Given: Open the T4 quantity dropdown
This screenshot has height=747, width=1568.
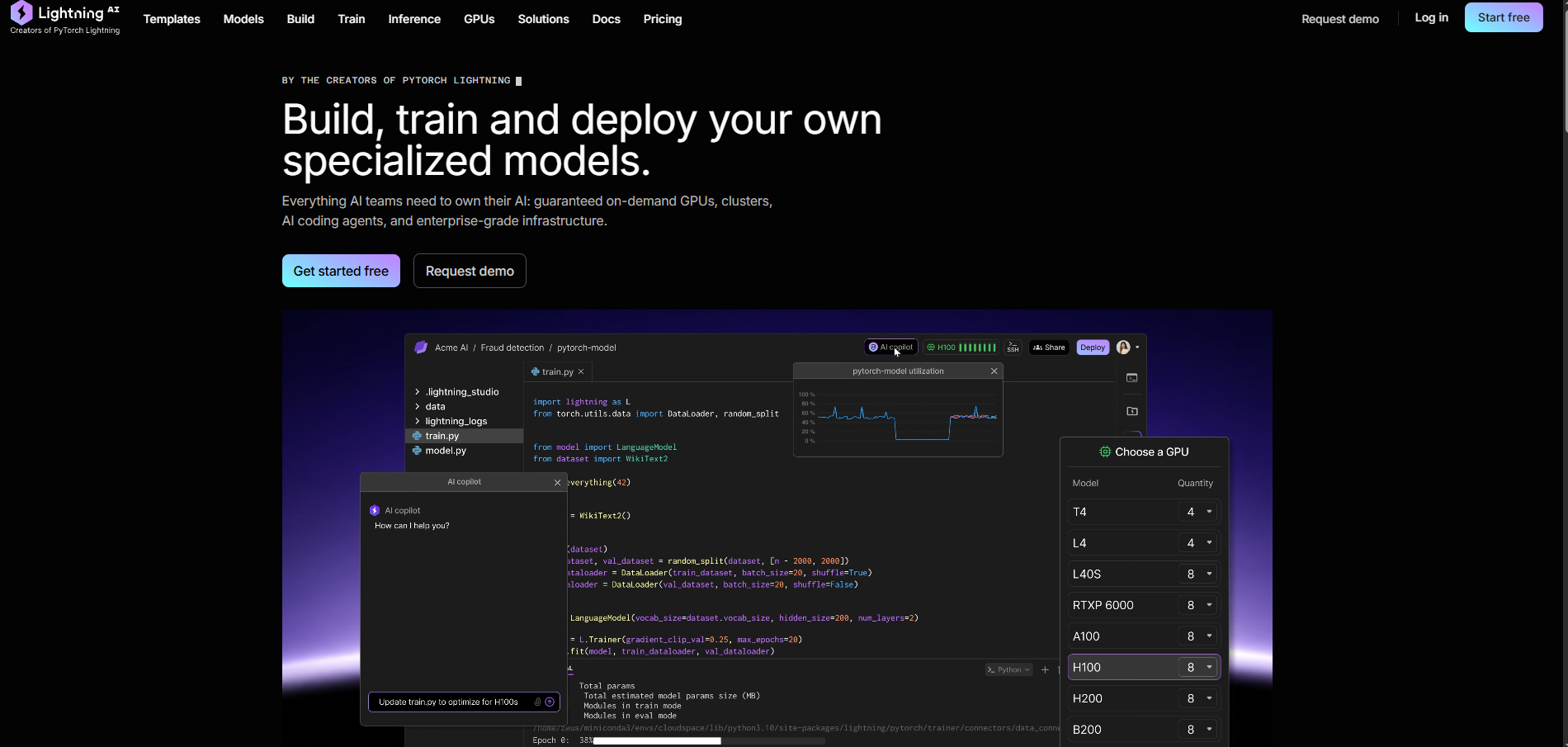Looking at the screenshot, I should pyautogui.click(x=1197, y=512).
